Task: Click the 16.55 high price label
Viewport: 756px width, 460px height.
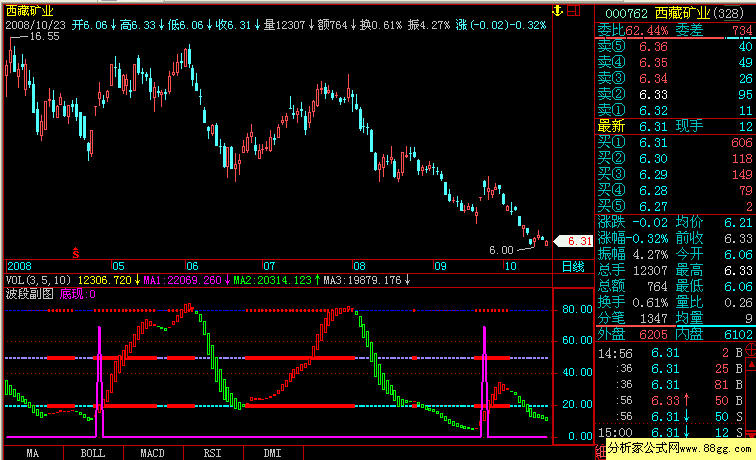Action: pos(44,37)
